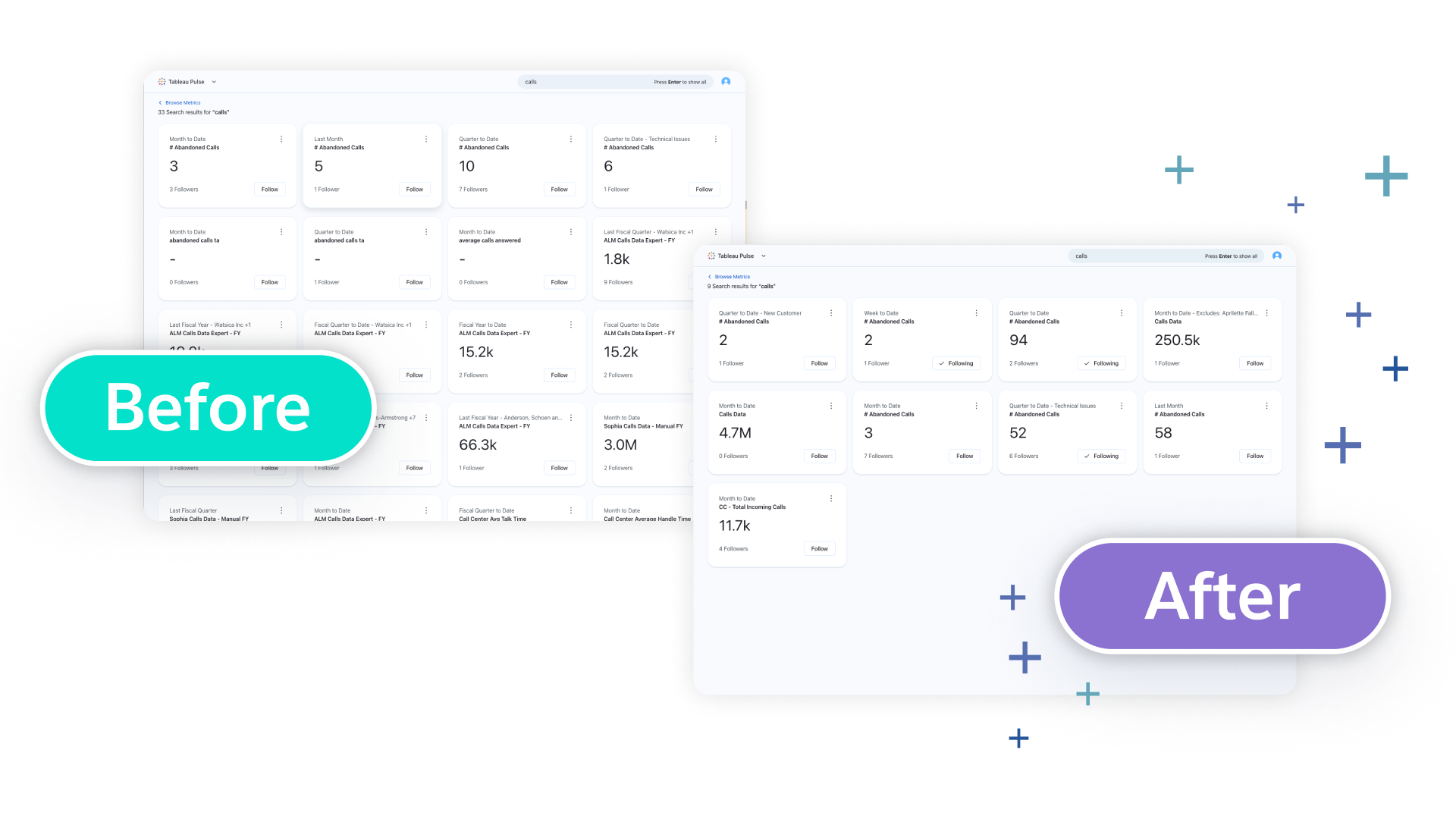Viewport: 1456px width, 819px height.
Task: Open kebab menu on Before window card showing 10
Action: pos(571,139)
